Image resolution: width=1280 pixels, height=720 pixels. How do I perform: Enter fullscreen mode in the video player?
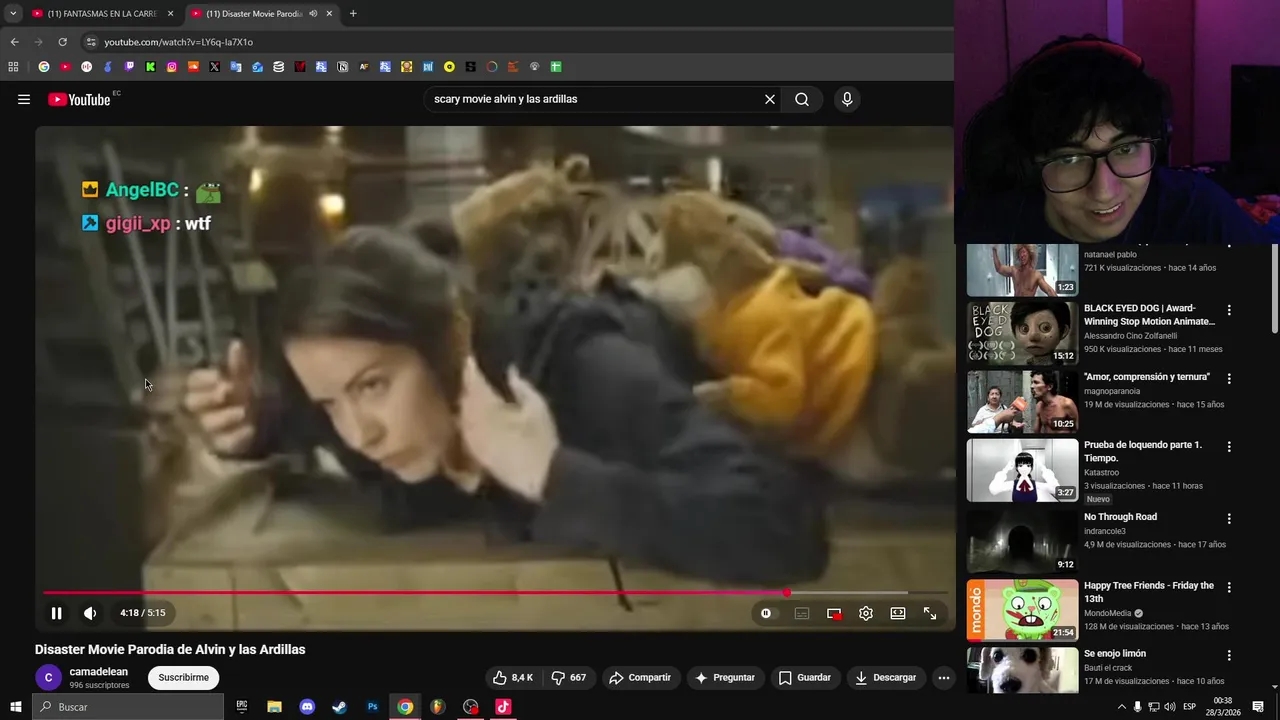pyautogui.click(x=930, y=613)
